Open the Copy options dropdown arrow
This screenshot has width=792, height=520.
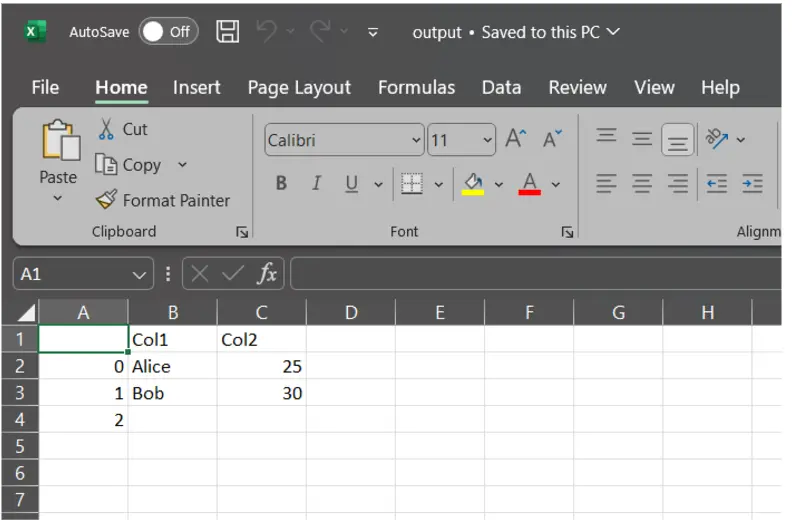(182, 165)
